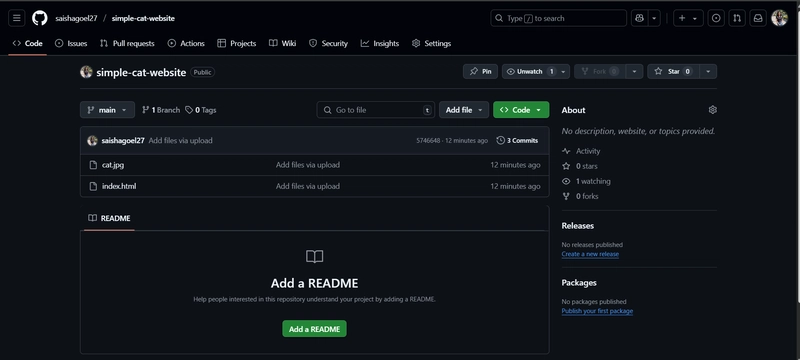Screen dimensions: 800x360
Task: Open the 0 stars link
Action: click(580, 166)
